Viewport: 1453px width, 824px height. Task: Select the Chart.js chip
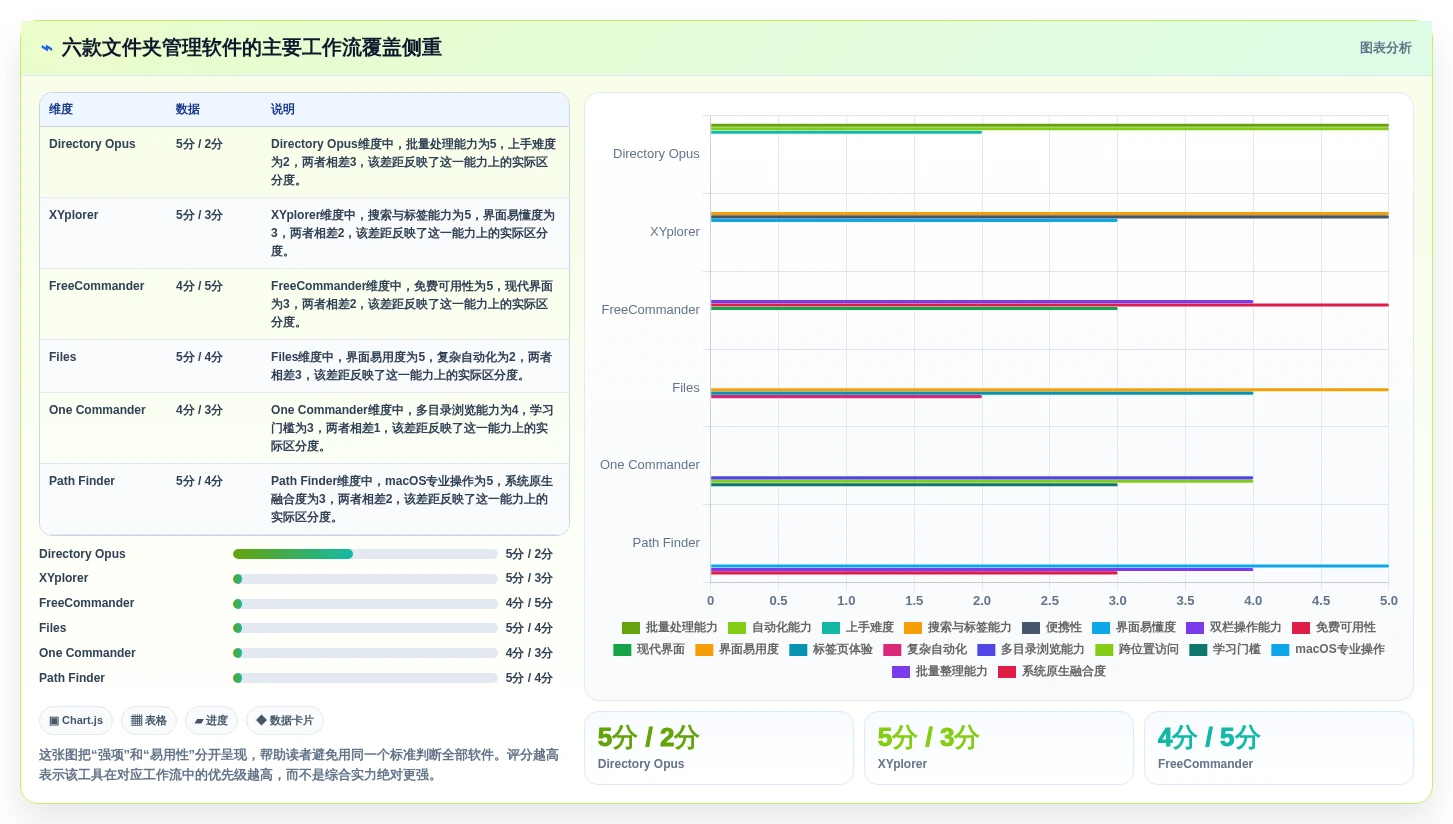point(76,721)
